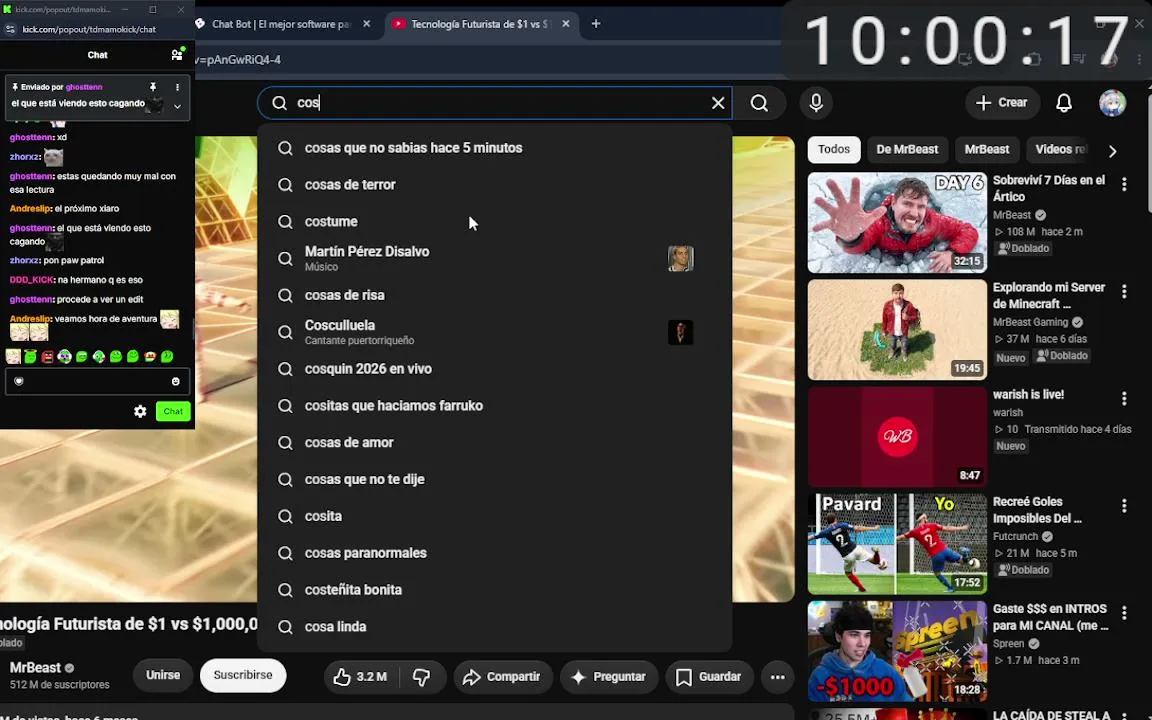Screen dimensions: 1152x720
Task: Select suggestion 'costeñita bonita'
Action: [494, 589]
